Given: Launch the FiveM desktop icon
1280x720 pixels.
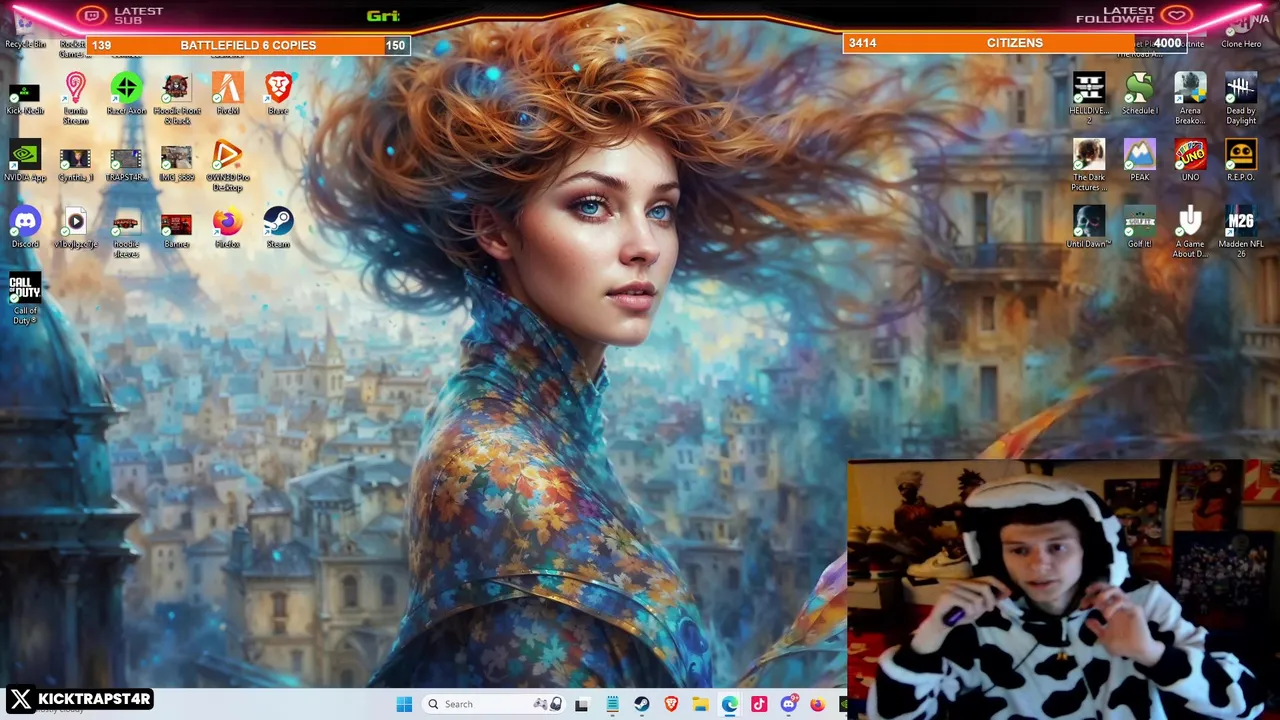Looking at the screenshot, I should 227,95.
